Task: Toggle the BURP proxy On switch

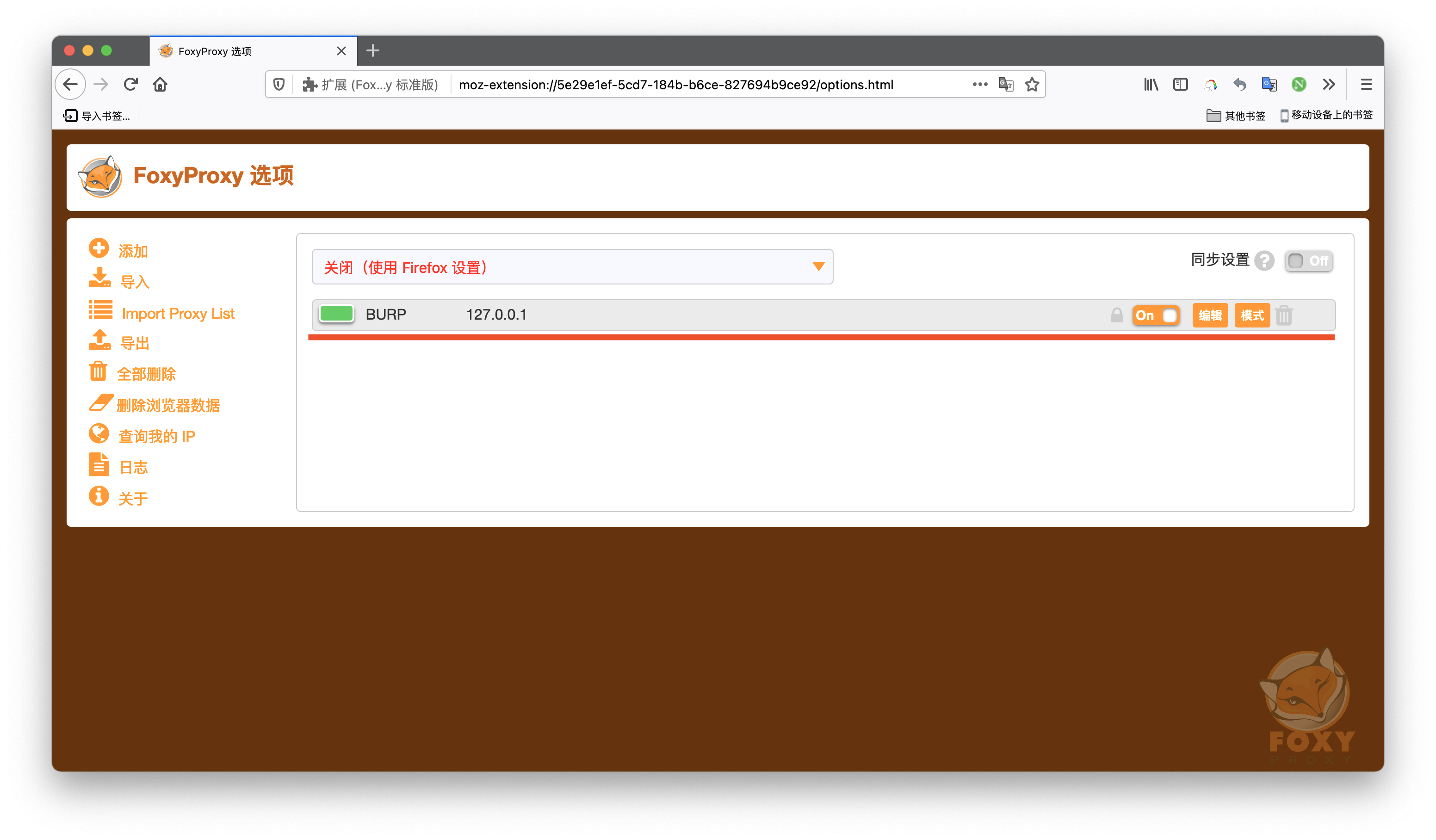Action: (x=1155, y=315)
